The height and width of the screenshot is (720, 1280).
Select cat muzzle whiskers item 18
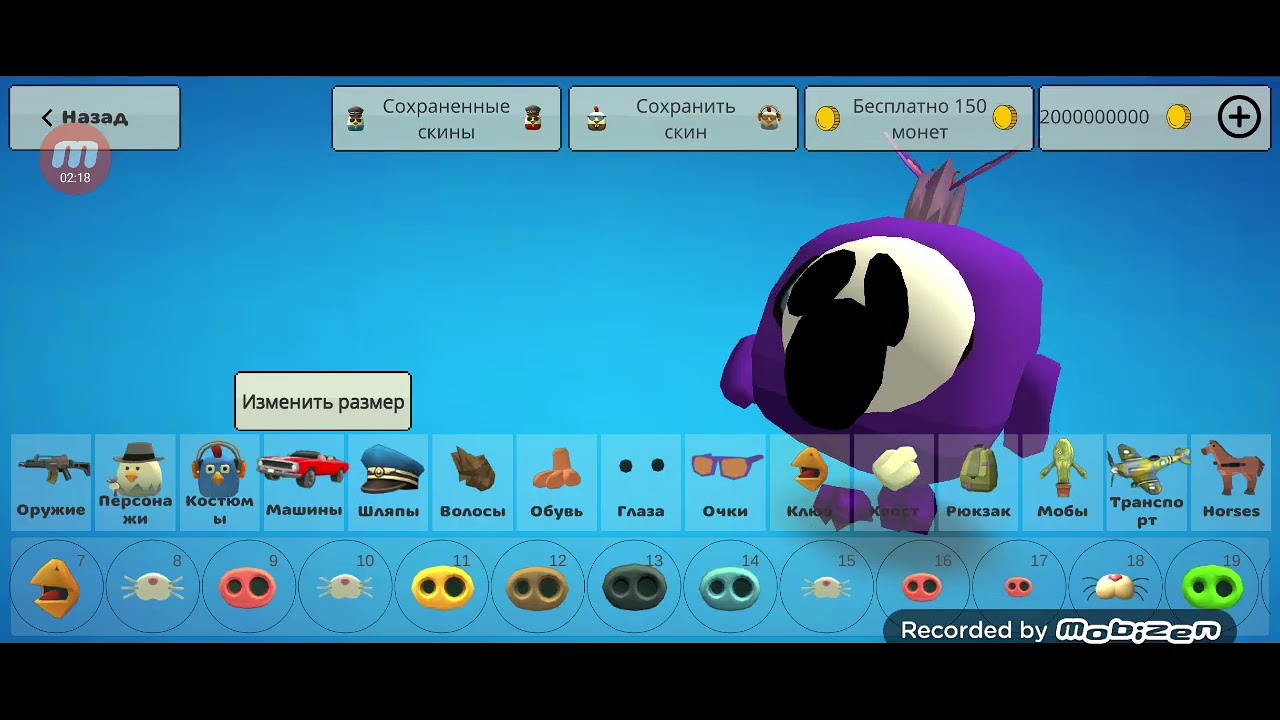tap(1115, 588)
